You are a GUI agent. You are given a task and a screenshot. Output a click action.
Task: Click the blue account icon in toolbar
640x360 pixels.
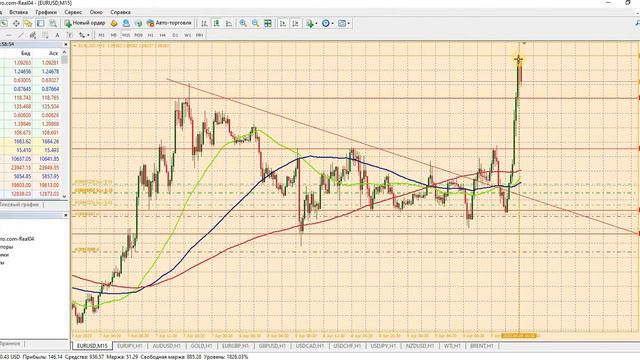point(126,23)
